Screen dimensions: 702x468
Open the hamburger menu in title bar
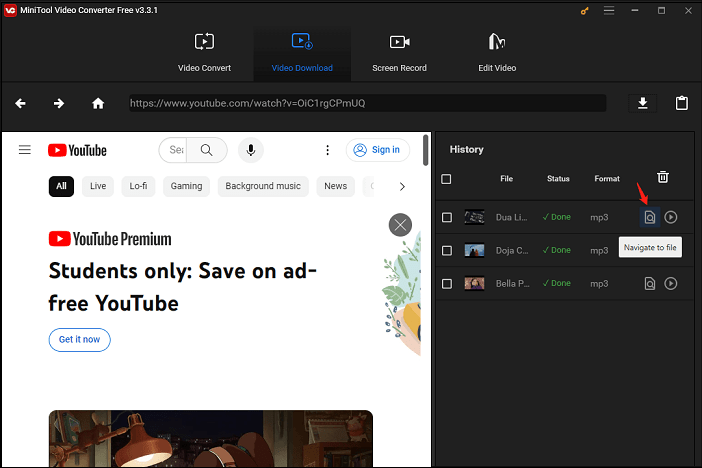(x=609, y=10)
